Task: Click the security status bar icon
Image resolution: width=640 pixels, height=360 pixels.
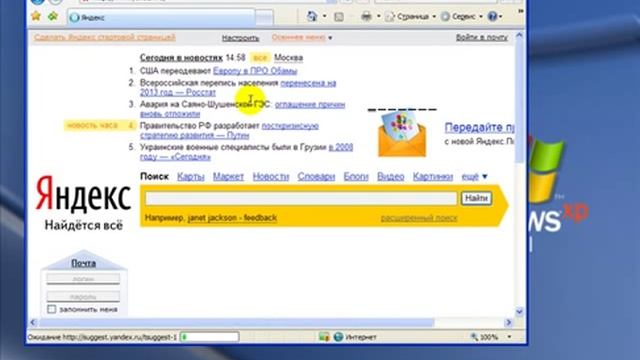Action: pyautogui.click(x=324, y=337)
